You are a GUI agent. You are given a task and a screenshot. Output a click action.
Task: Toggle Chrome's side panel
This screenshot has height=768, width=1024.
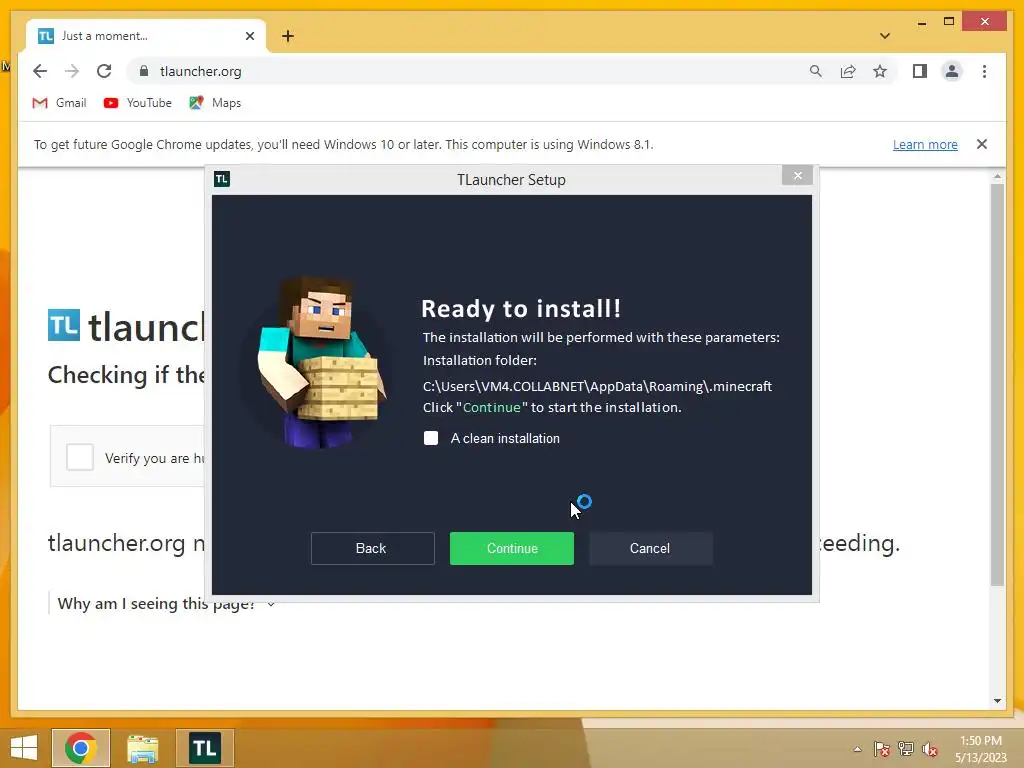920,71
